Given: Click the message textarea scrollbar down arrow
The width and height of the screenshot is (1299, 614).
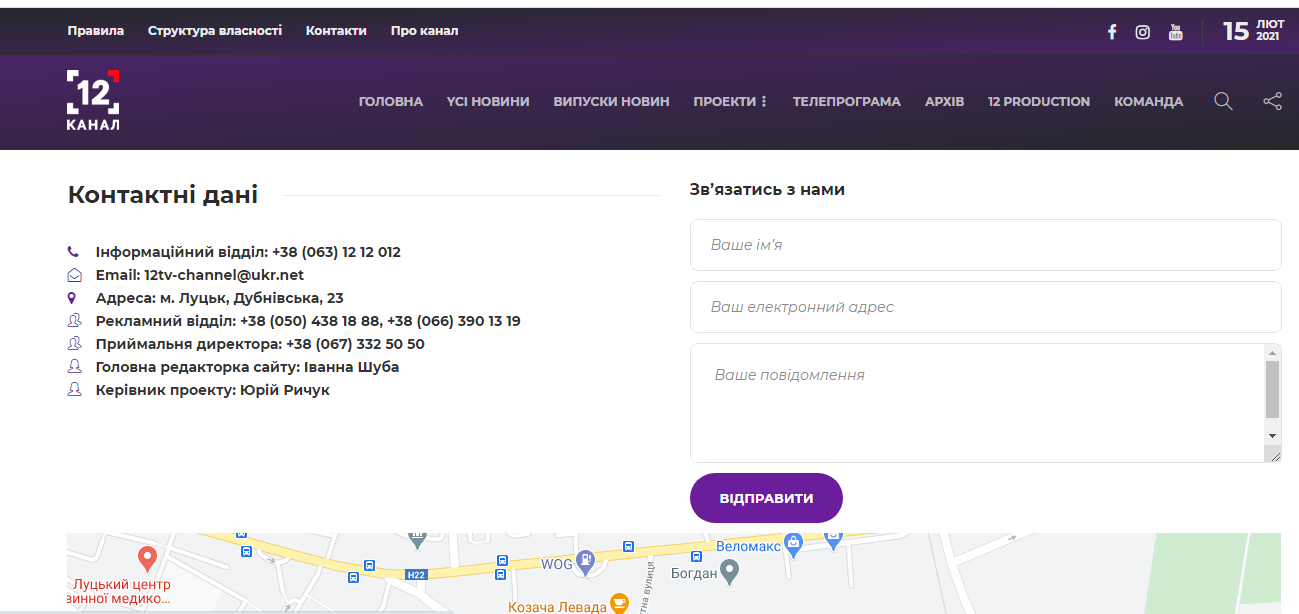Looking at the screenshot, I should click(1272, 437).
